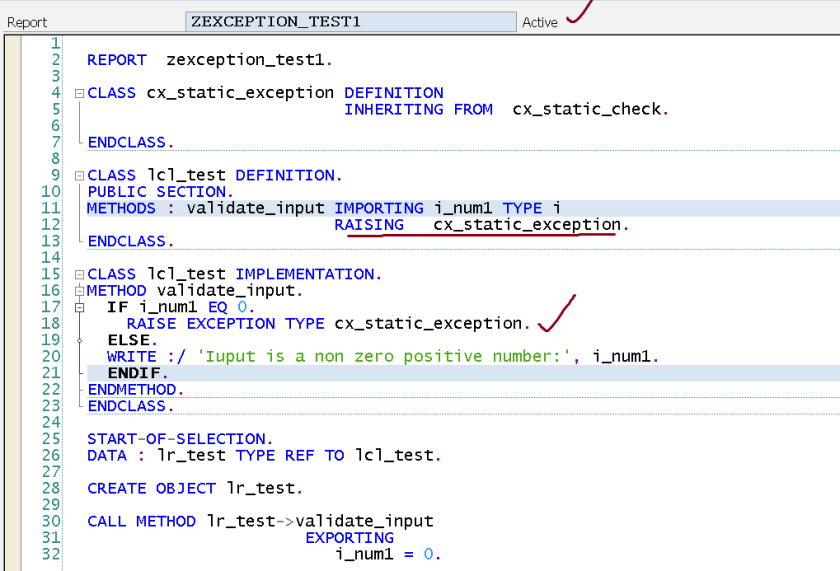Click the underlined RAISING keyword
The width and height of the screenshot is (840, 571).
pyautogui.click(x=369, y=225)
